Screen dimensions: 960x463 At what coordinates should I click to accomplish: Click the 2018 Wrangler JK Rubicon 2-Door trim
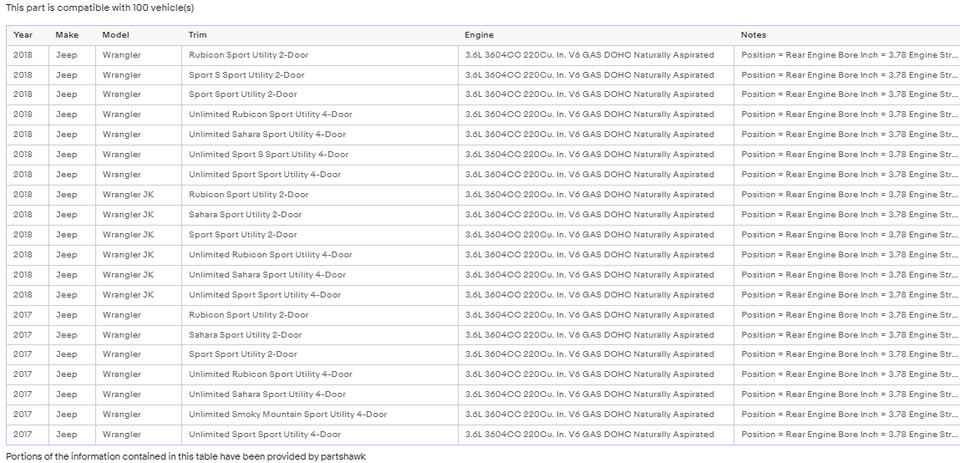[x=248, y=195]
